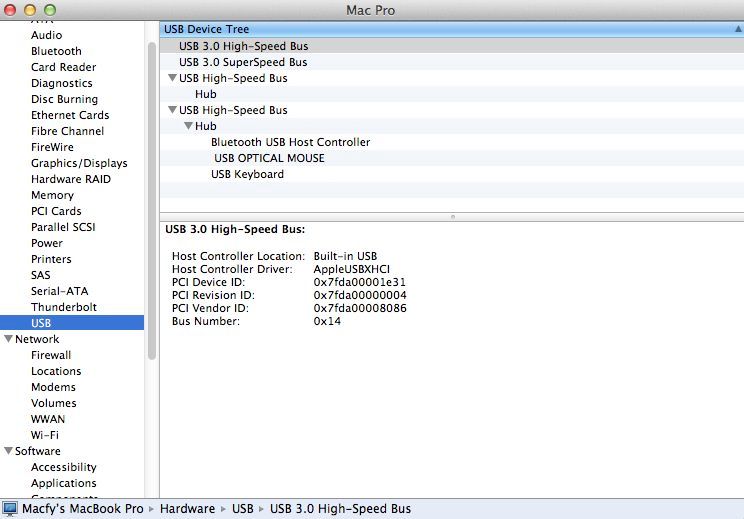Open Locations under Network
Viewport: 744px width, 519px height.
[56, 371]
